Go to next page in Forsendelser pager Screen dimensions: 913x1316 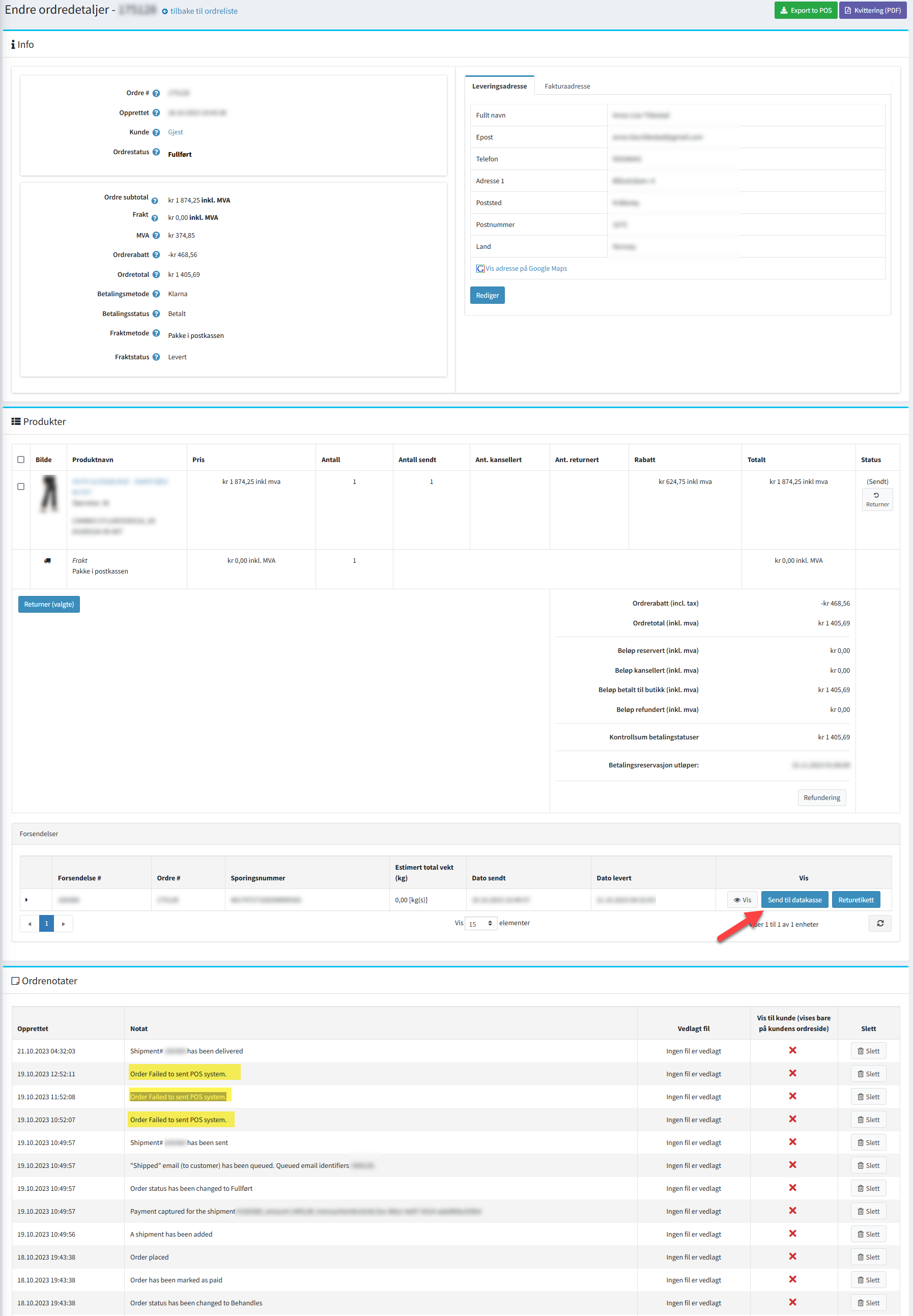pos(64,924)
